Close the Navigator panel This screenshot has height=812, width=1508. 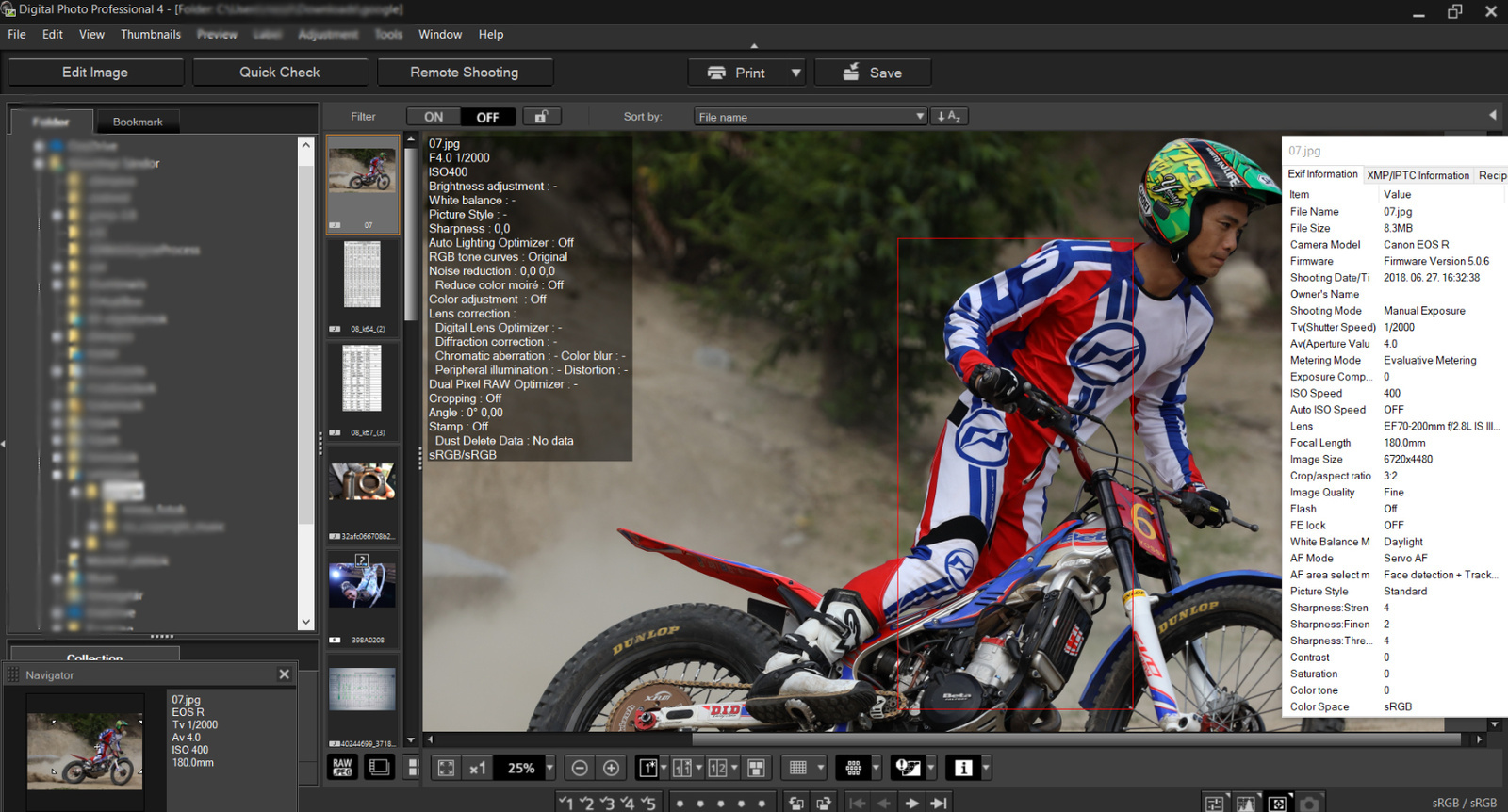[284, 674]
